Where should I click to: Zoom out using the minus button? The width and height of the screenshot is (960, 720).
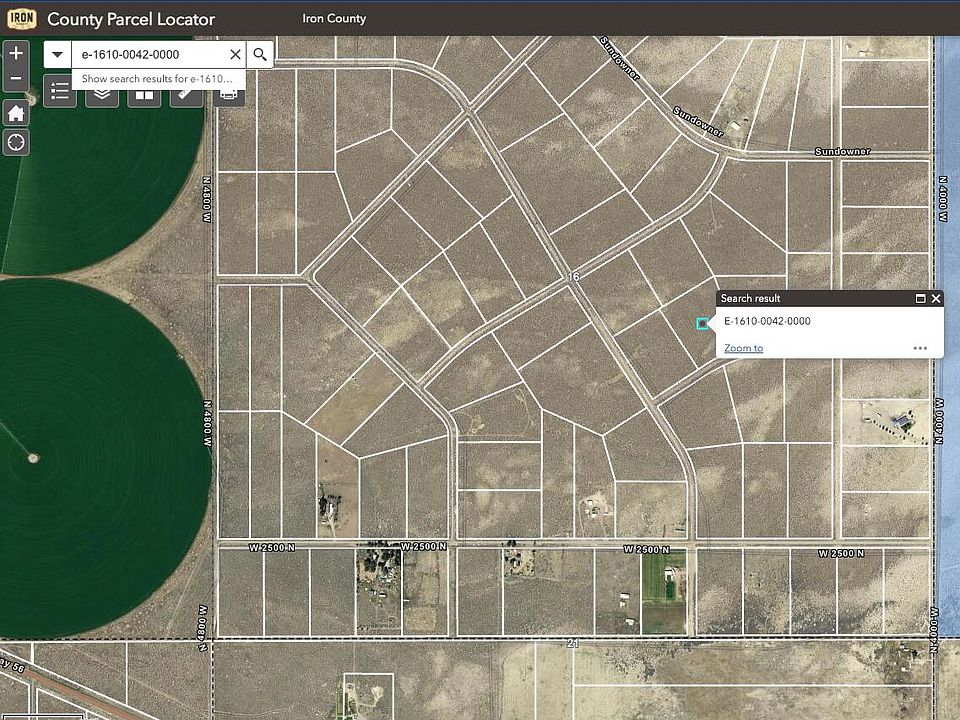click(x=16, y=78)
